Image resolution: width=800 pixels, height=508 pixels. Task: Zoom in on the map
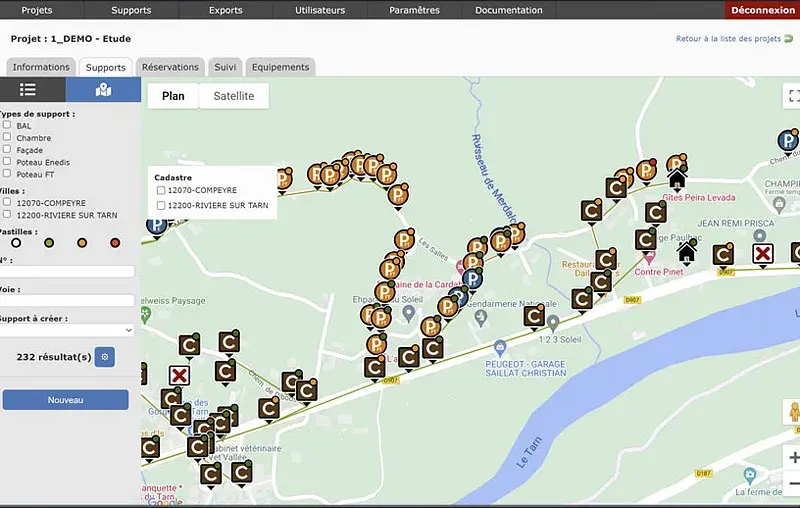[793, 458]
